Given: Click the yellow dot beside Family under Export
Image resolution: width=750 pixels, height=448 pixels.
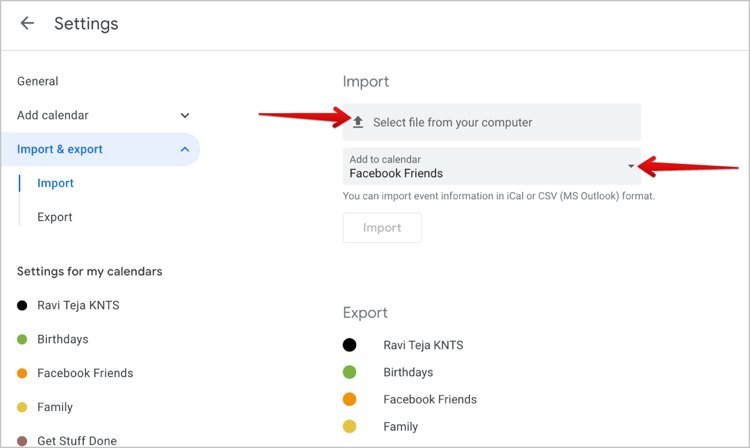Looking at the screenshot, I should (350, 426).
